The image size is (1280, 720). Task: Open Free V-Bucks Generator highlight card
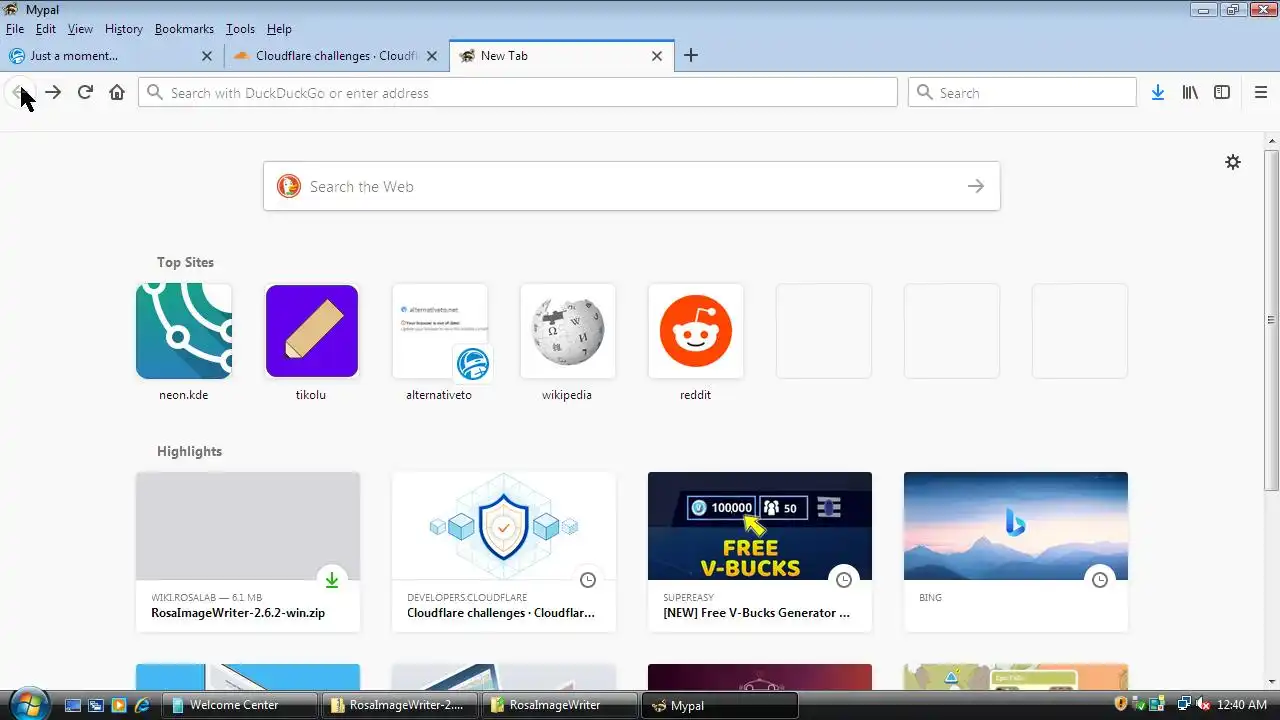[x=760, y=552]
